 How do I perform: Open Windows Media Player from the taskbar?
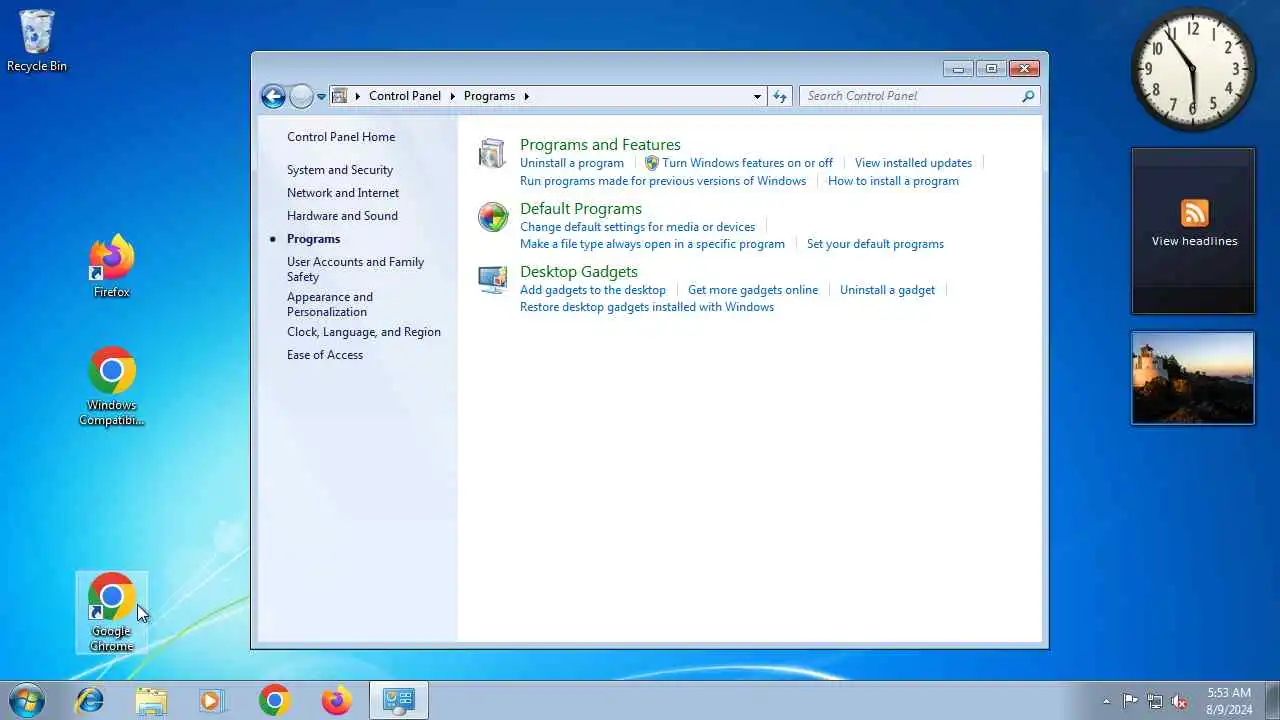point(211,700)
